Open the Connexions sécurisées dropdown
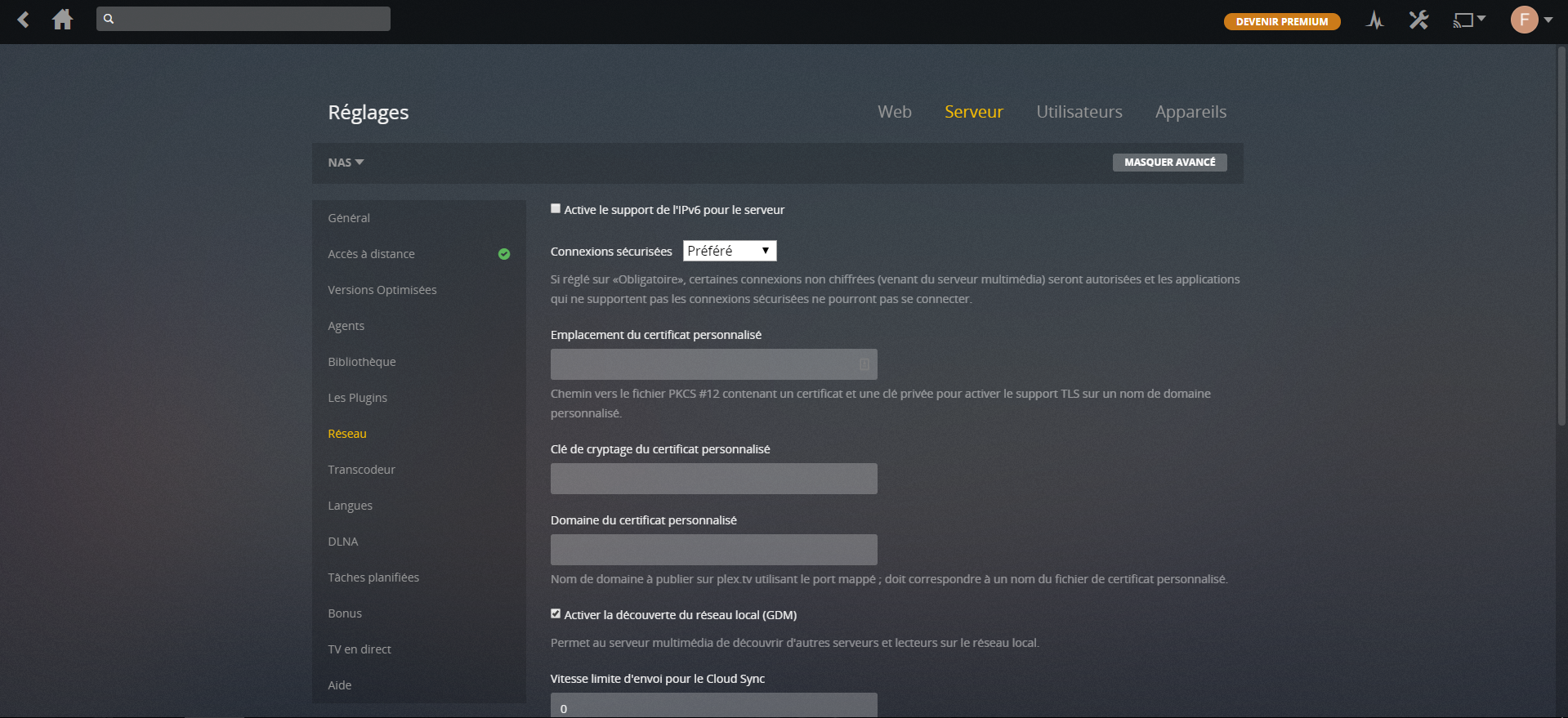The height and width of the screenshot is (718, 1568). coord(730,251)
